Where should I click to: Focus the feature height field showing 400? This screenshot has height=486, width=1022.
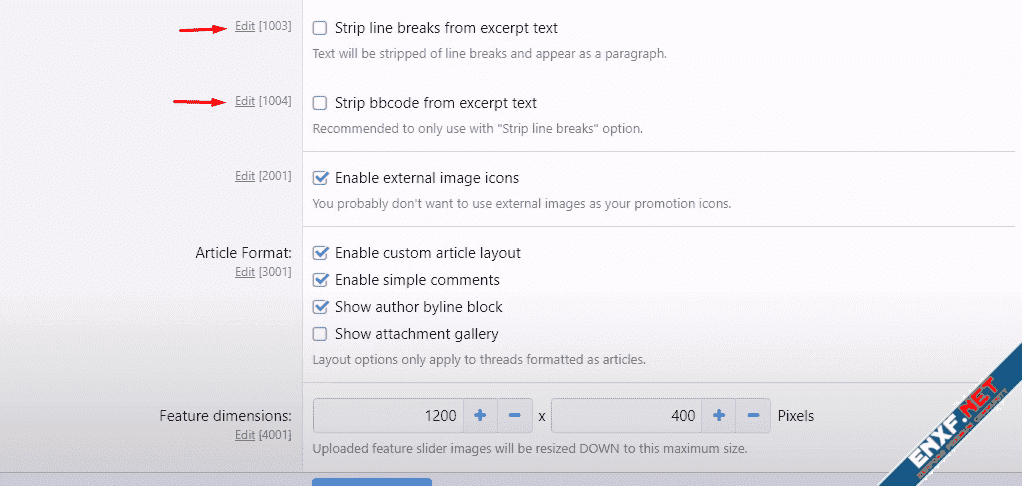click(x=626, y=415)
